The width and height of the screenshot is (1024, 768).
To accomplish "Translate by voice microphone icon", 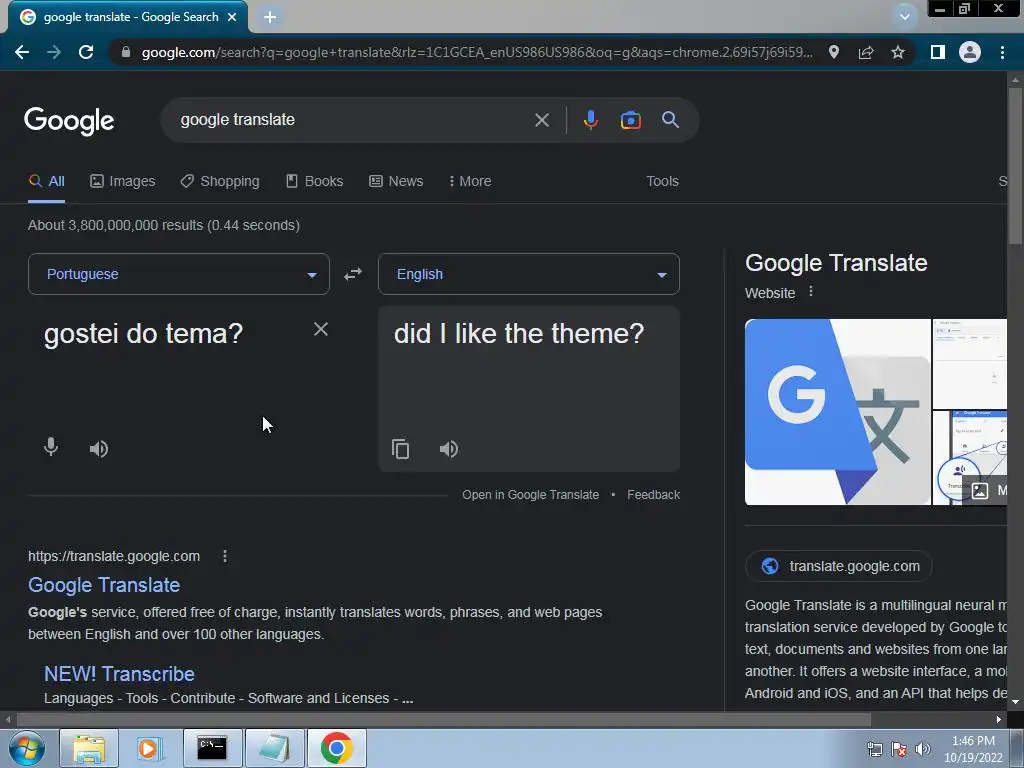I will coord(51,448).
